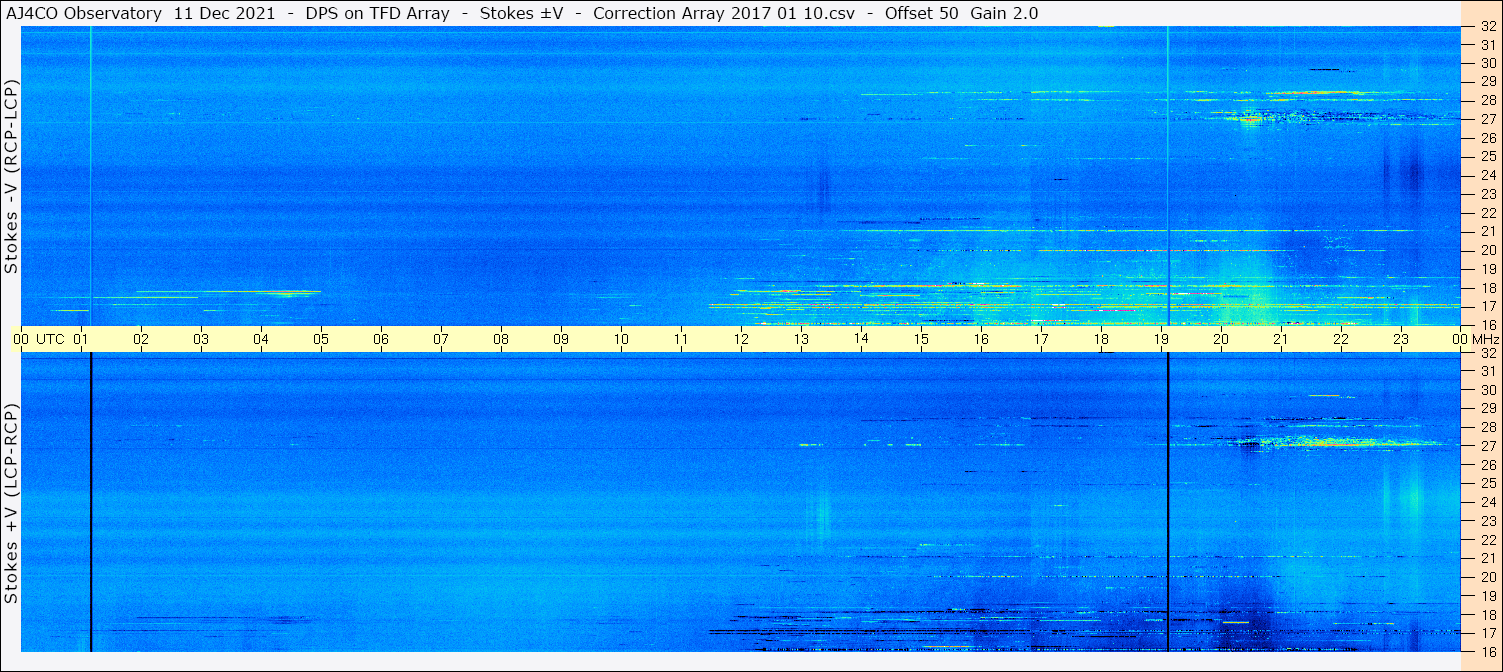1503x672 pixels.
Task: Click the 31 MHz label of the +V panel
Action: coord(1488,372)
